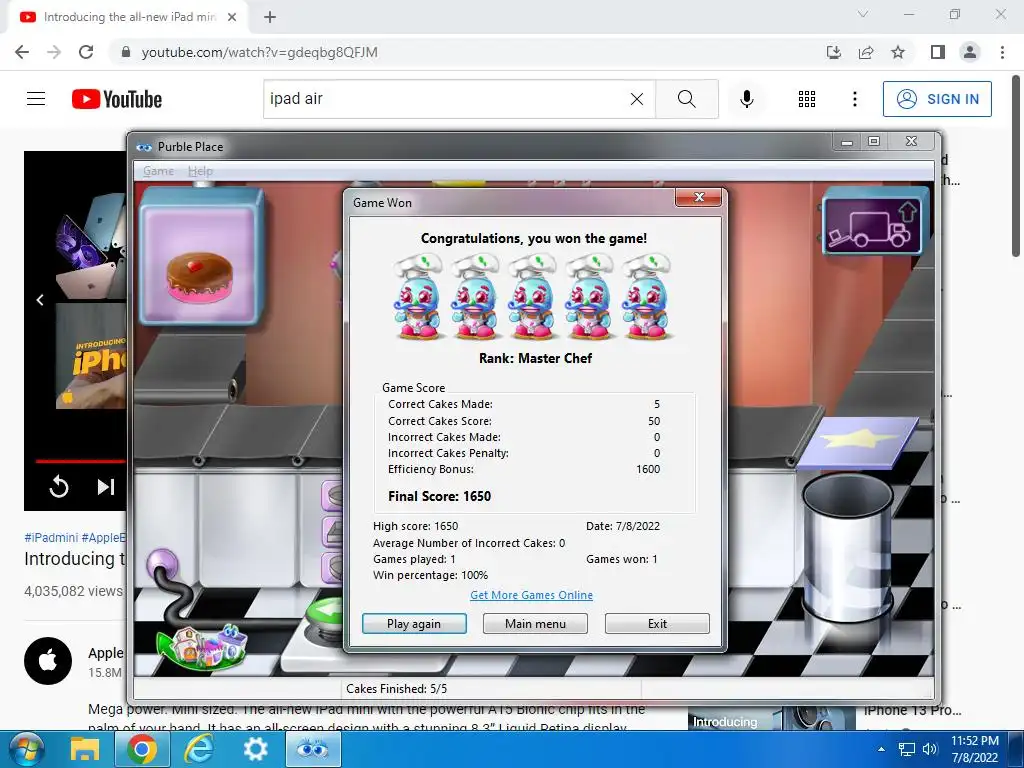
Task: Click the Main menu button
Action: coord(535,624)
